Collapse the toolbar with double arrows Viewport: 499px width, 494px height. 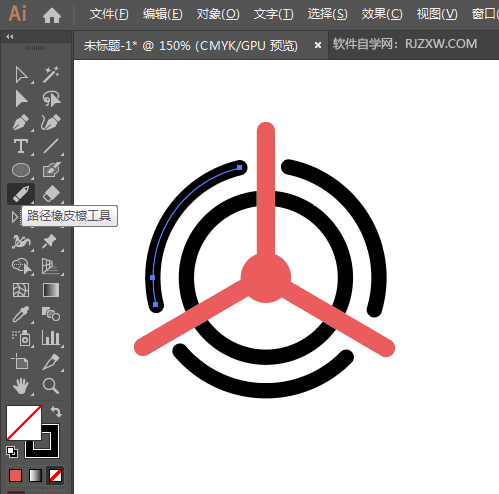[10, 37]
